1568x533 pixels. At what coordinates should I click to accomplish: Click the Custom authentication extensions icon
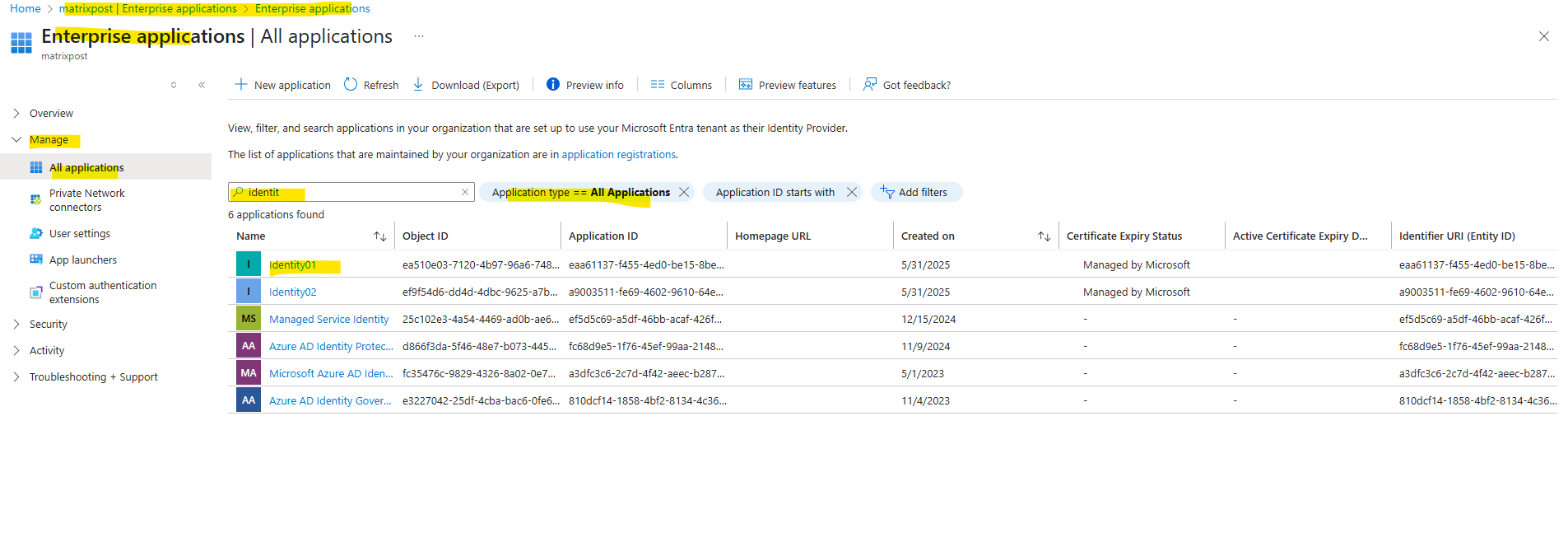click(36, 292)
